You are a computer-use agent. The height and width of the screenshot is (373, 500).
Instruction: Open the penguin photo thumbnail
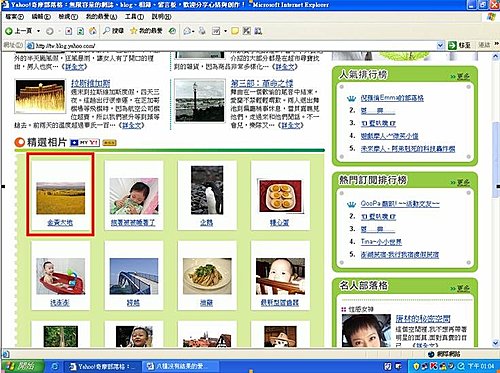pyautogui.click(x=207, y=190)
